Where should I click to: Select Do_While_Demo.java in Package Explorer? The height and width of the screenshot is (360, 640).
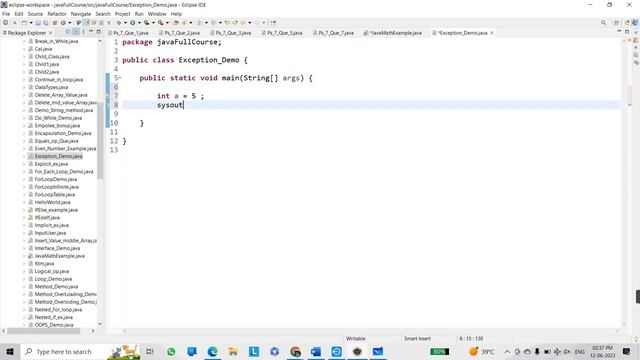(x=58, y=118)
